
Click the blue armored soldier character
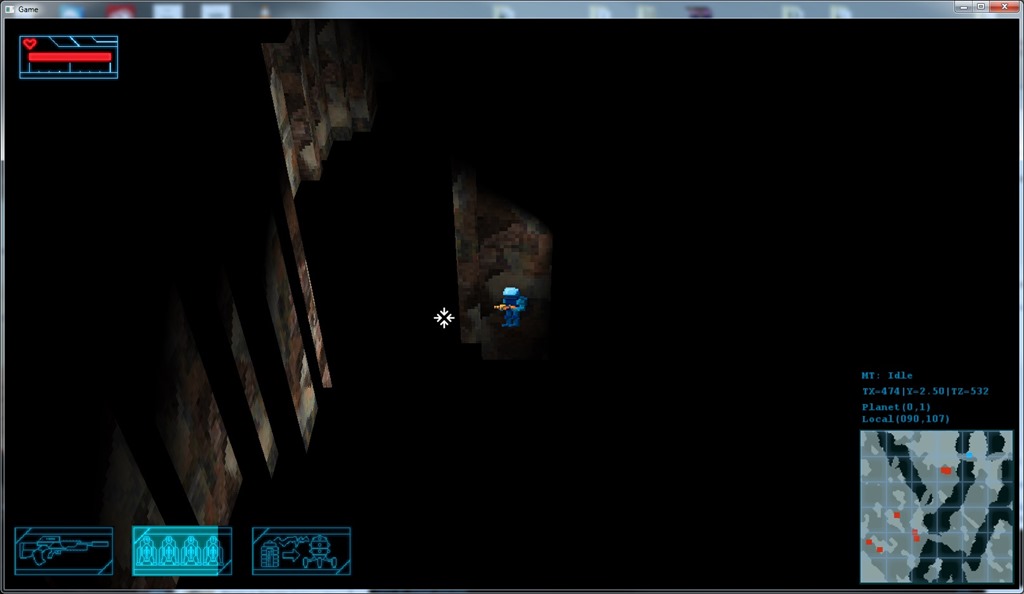point(511,306)
